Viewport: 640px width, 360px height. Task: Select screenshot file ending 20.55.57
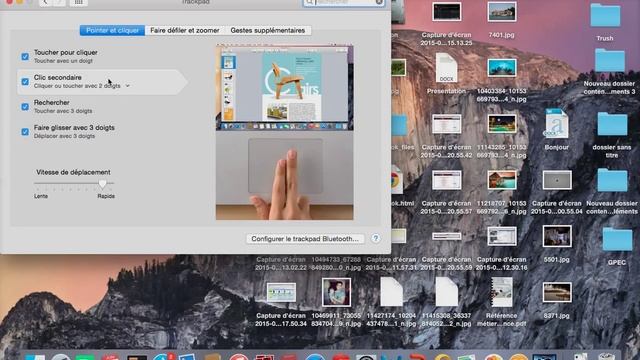pyautogui.click(x=447, y=180)
